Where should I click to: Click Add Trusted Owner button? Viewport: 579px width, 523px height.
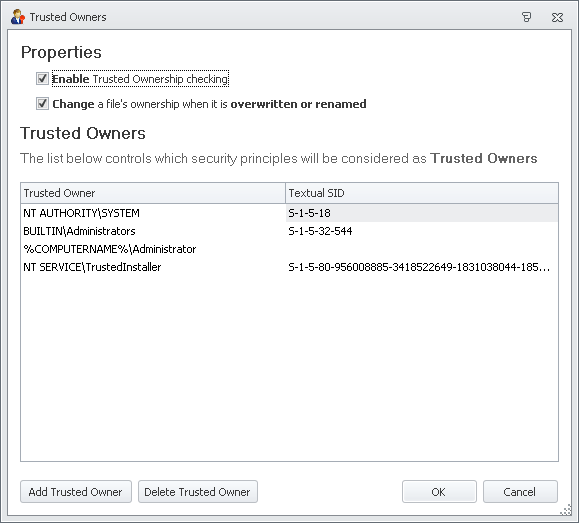pyautogui.click(x=76, y=492)
